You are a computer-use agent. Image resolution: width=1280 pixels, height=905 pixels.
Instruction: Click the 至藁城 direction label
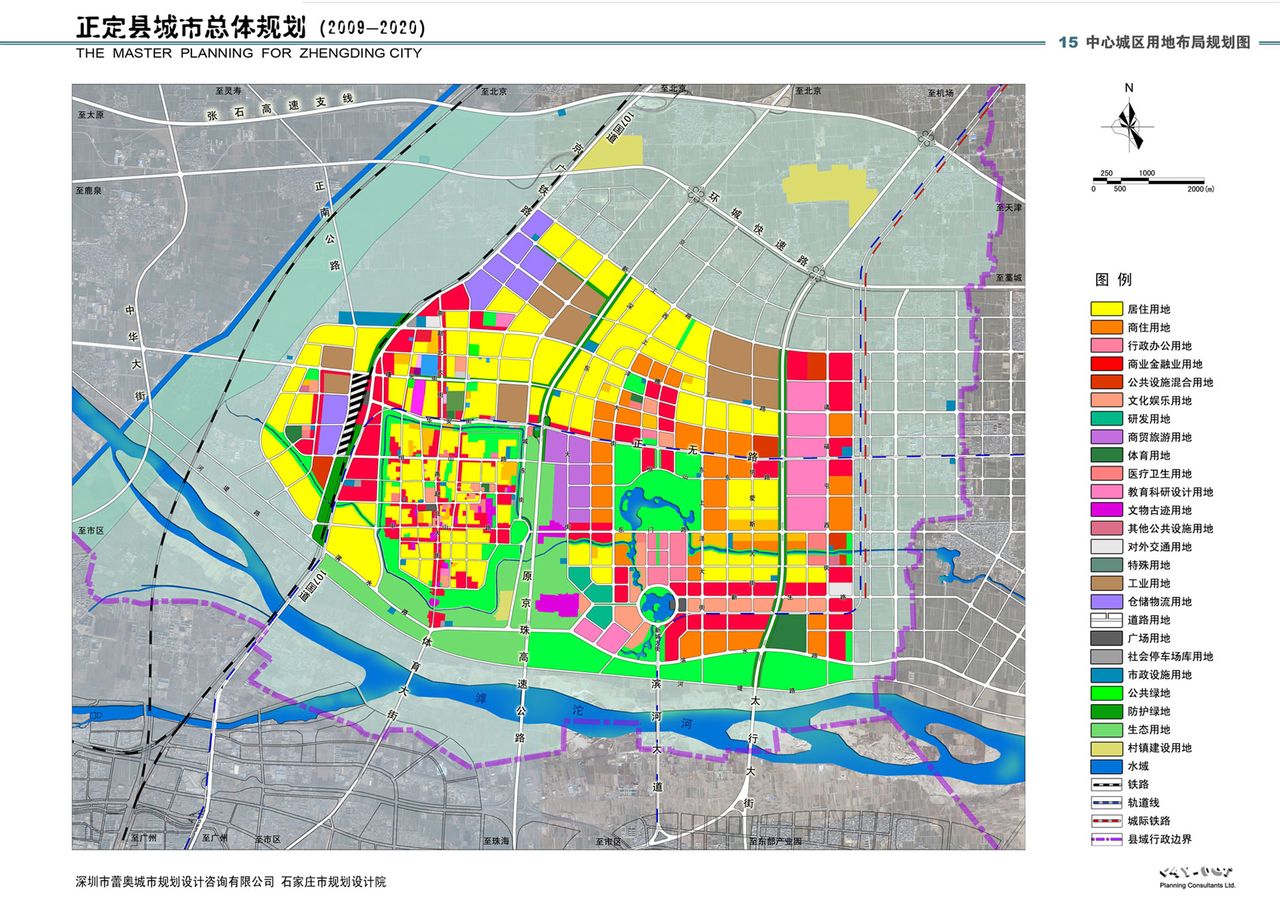(x=1009, y=278)
